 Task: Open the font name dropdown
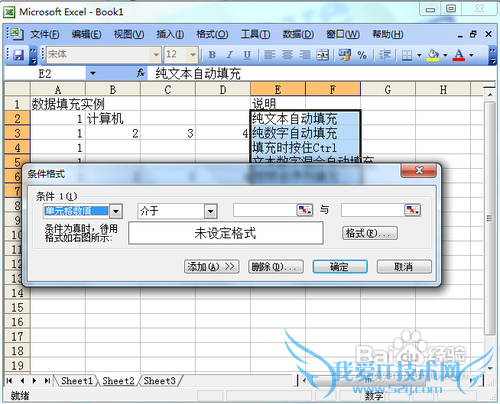[x=156, y=55]
